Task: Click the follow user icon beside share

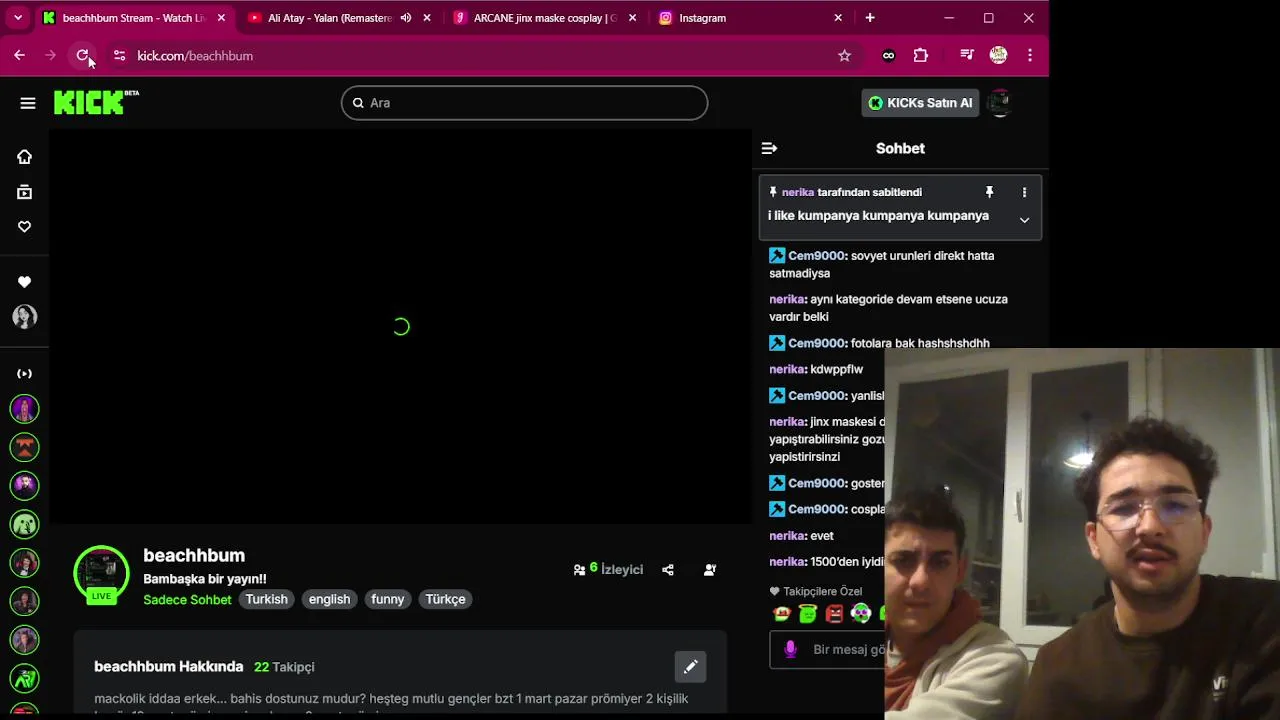Action: click(x=710, y=570)
